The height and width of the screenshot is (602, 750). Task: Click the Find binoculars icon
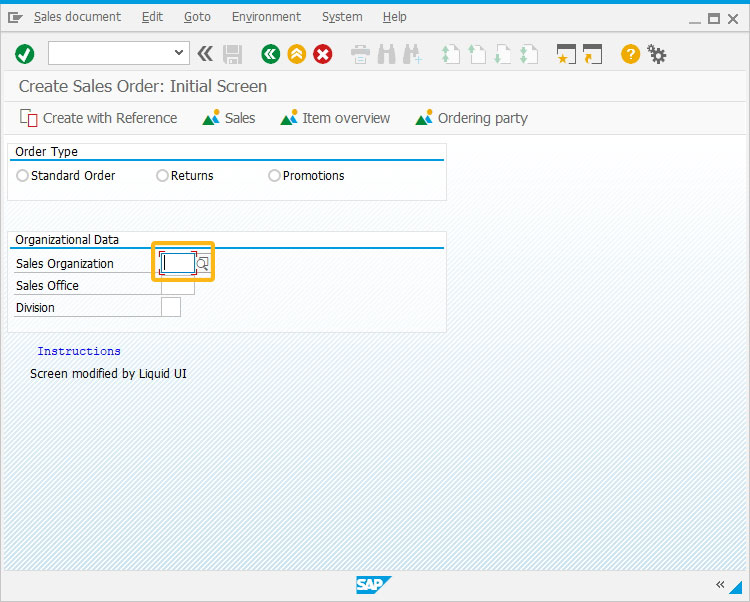[x=386, y=54]
